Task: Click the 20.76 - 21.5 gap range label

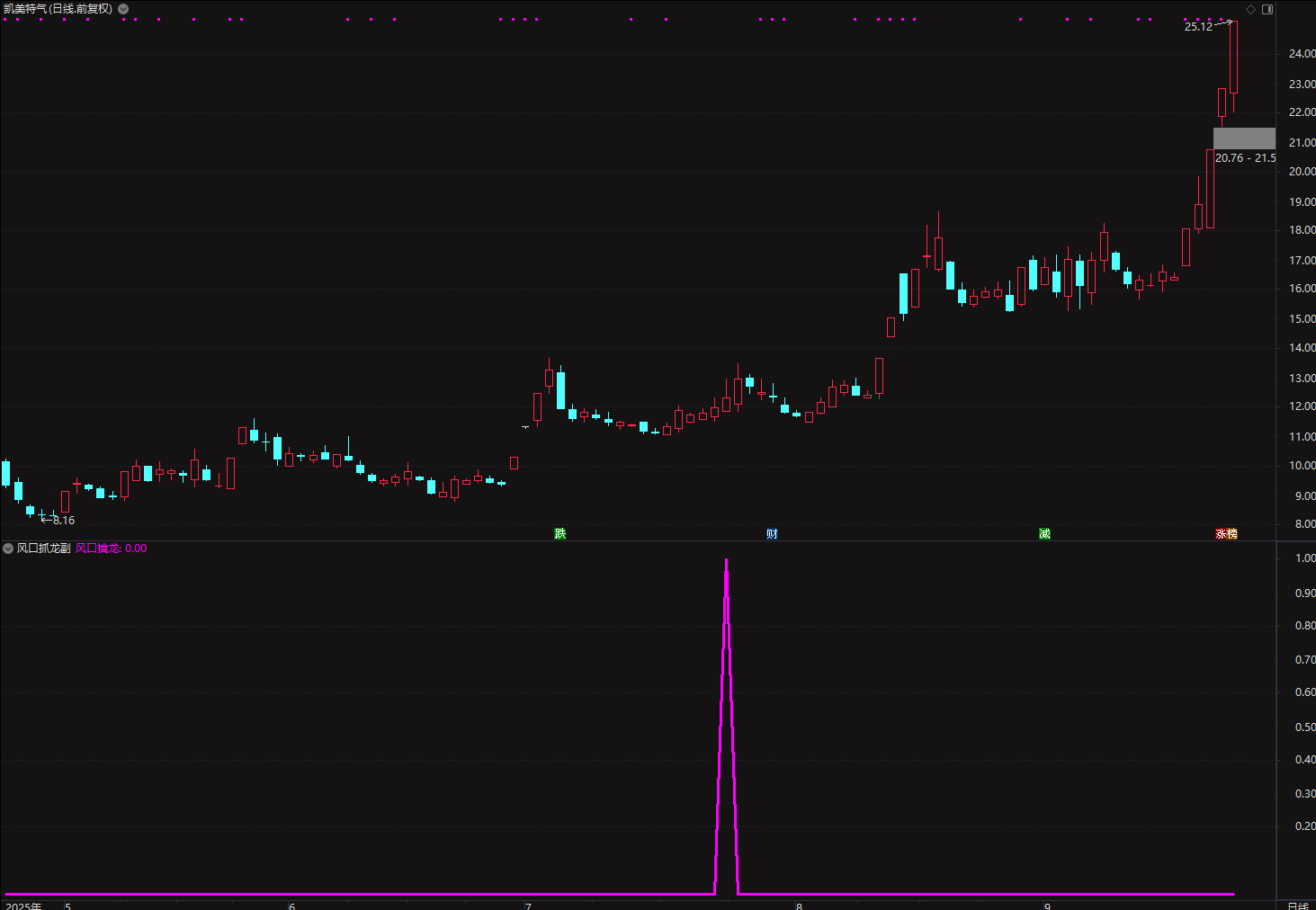Action: [x=1245, y=158]
